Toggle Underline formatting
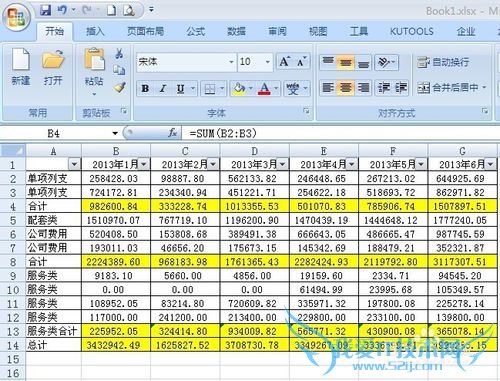The height and width of the screenshot is (381, 500). pos(180,89)
